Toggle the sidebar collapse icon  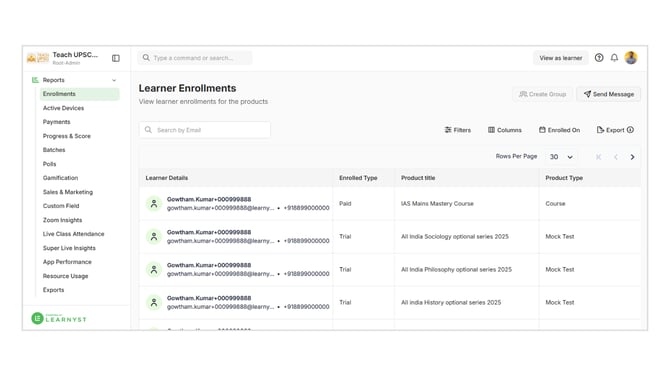pos(116,58)
